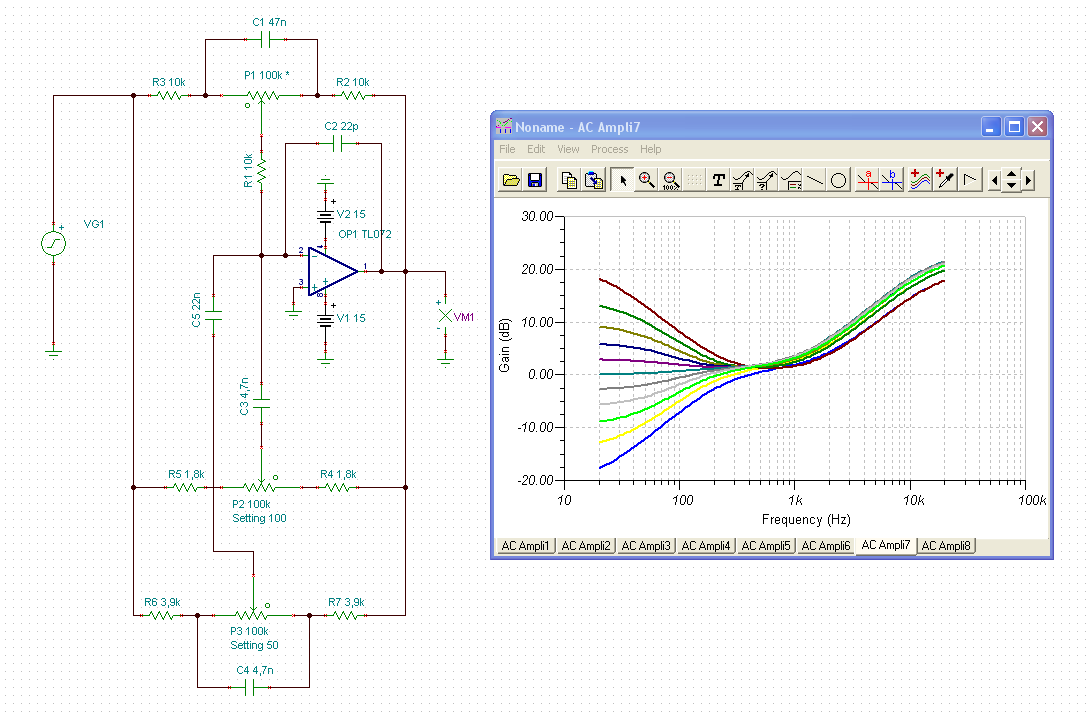Enable cursor a
The width and height of the screenshot is (1086, 717).
click(x=867, y=180)
